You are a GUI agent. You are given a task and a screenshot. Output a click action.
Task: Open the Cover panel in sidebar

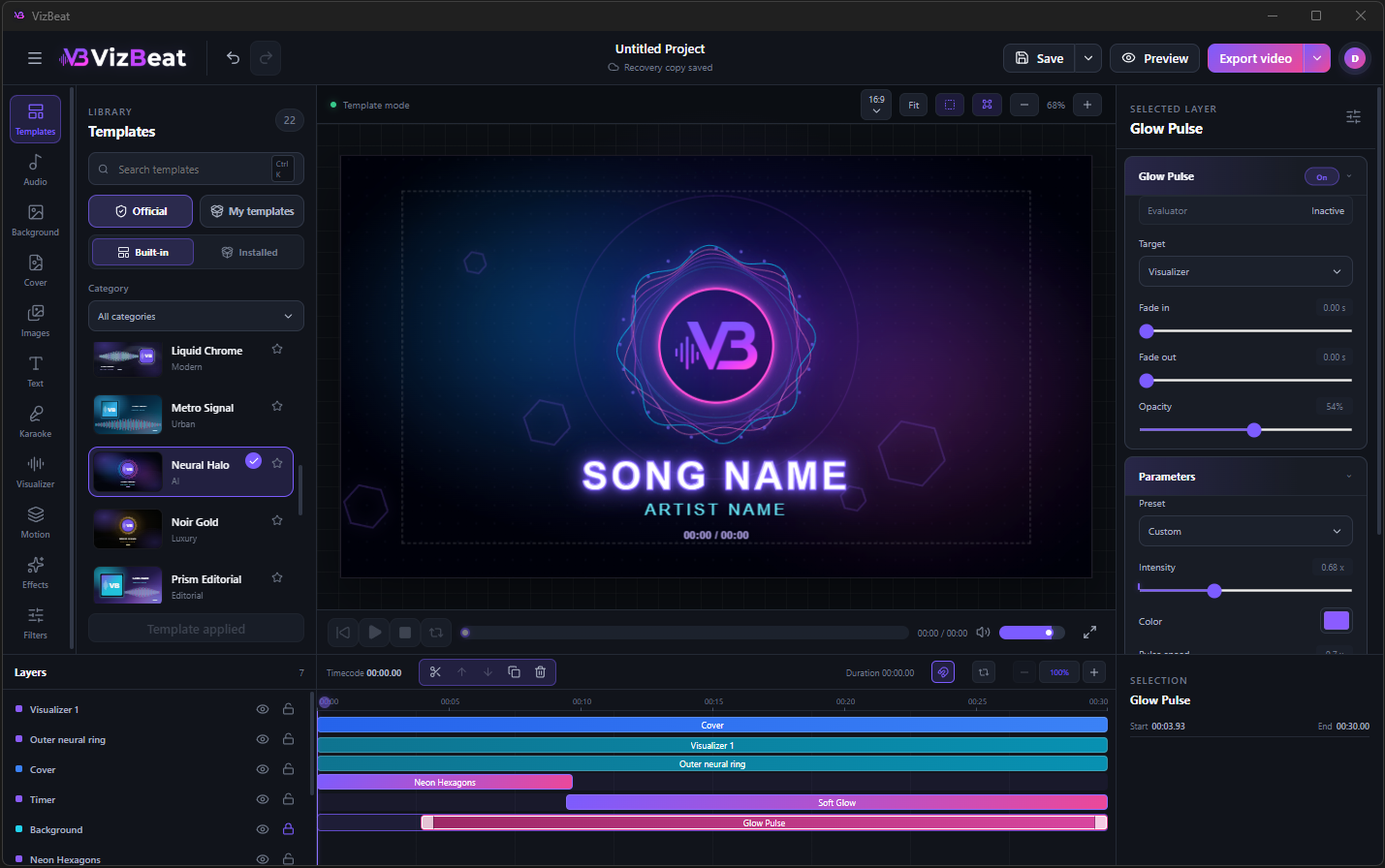[35, 270]
